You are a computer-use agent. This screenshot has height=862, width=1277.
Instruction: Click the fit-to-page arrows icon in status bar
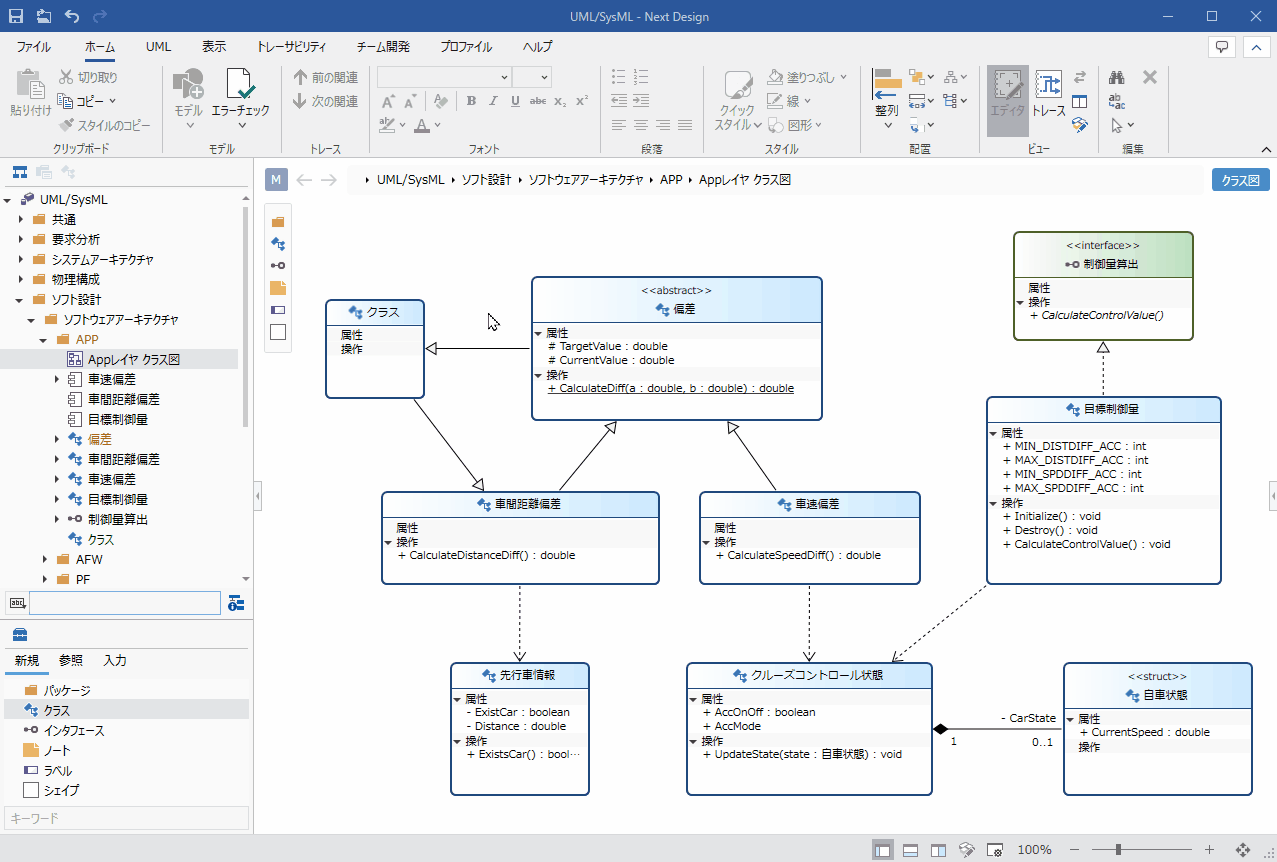click(x=1243, y=849)
